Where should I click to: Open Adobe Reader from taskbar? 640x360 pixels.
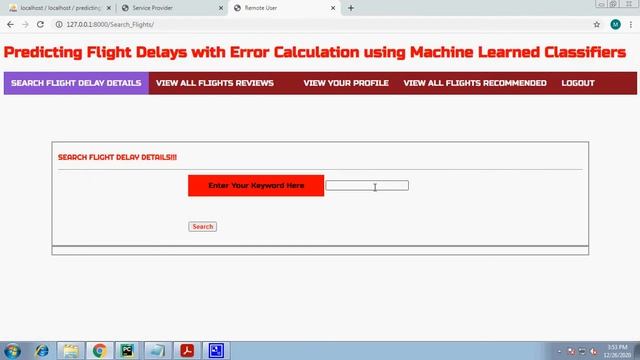[187, 351]
